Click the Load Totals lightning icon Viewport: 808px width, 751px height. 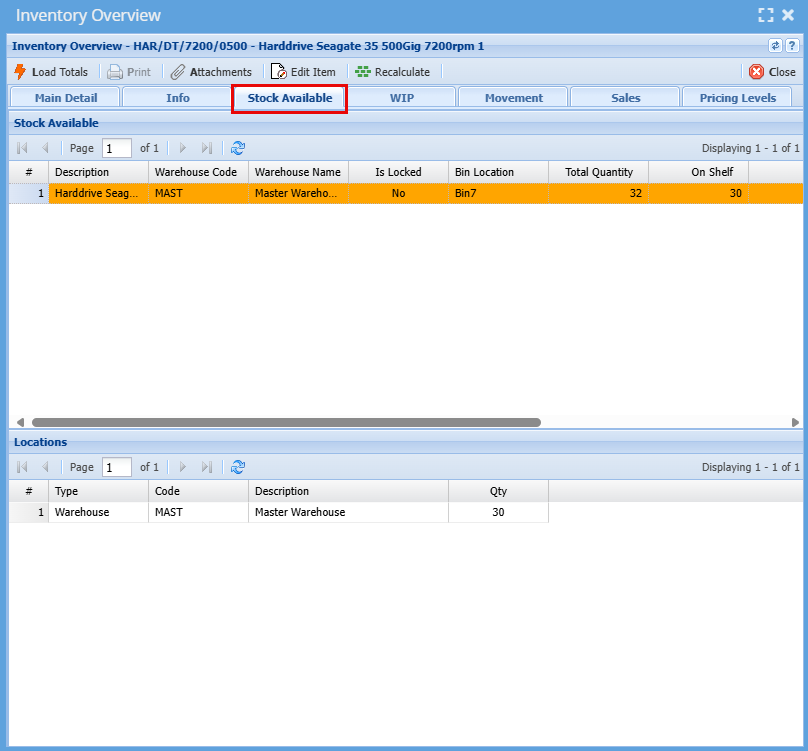(x=19, y=72)
